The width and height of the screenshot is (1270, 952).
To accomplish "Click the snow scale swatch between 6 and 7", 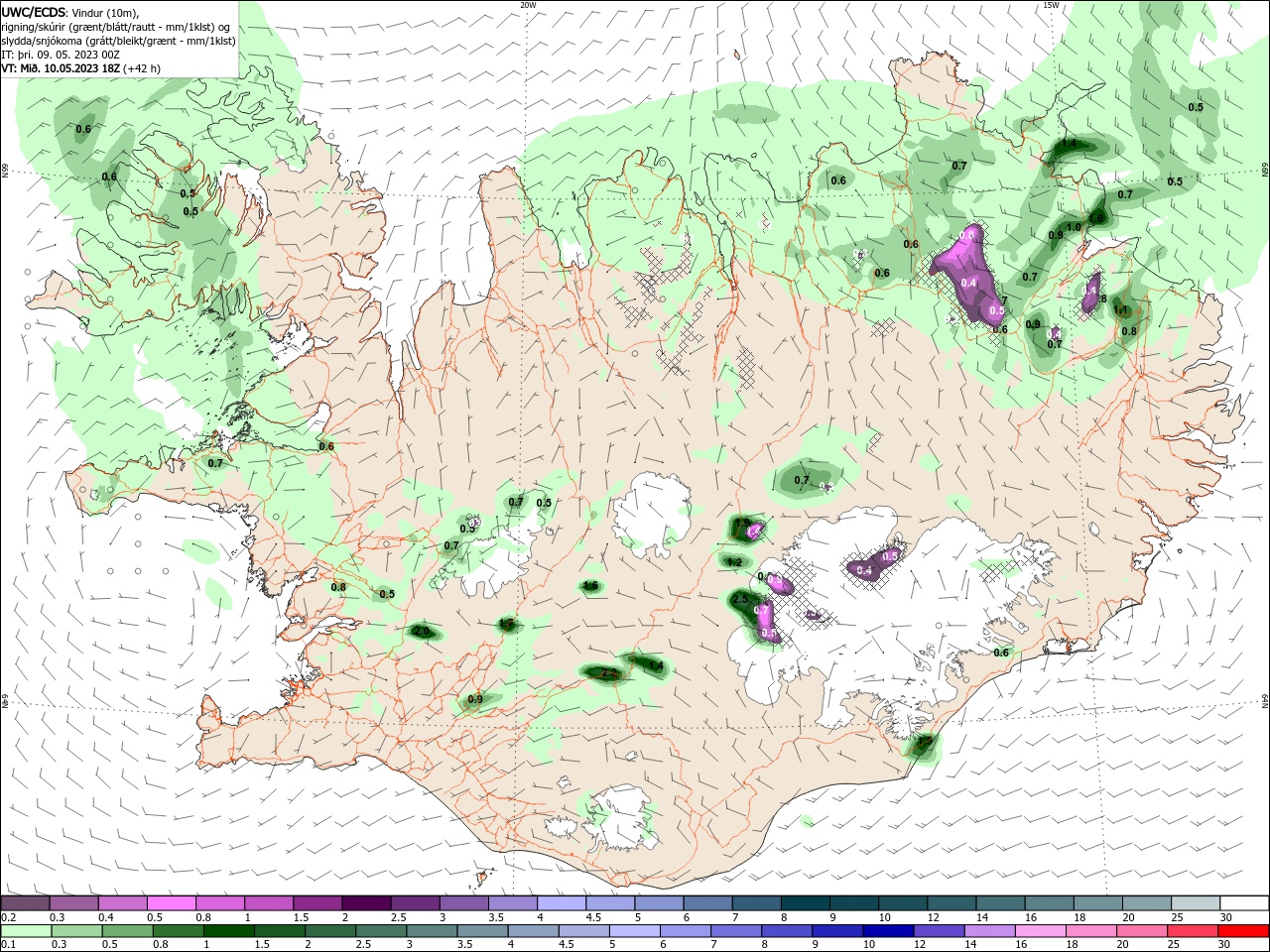I will 706,902.
